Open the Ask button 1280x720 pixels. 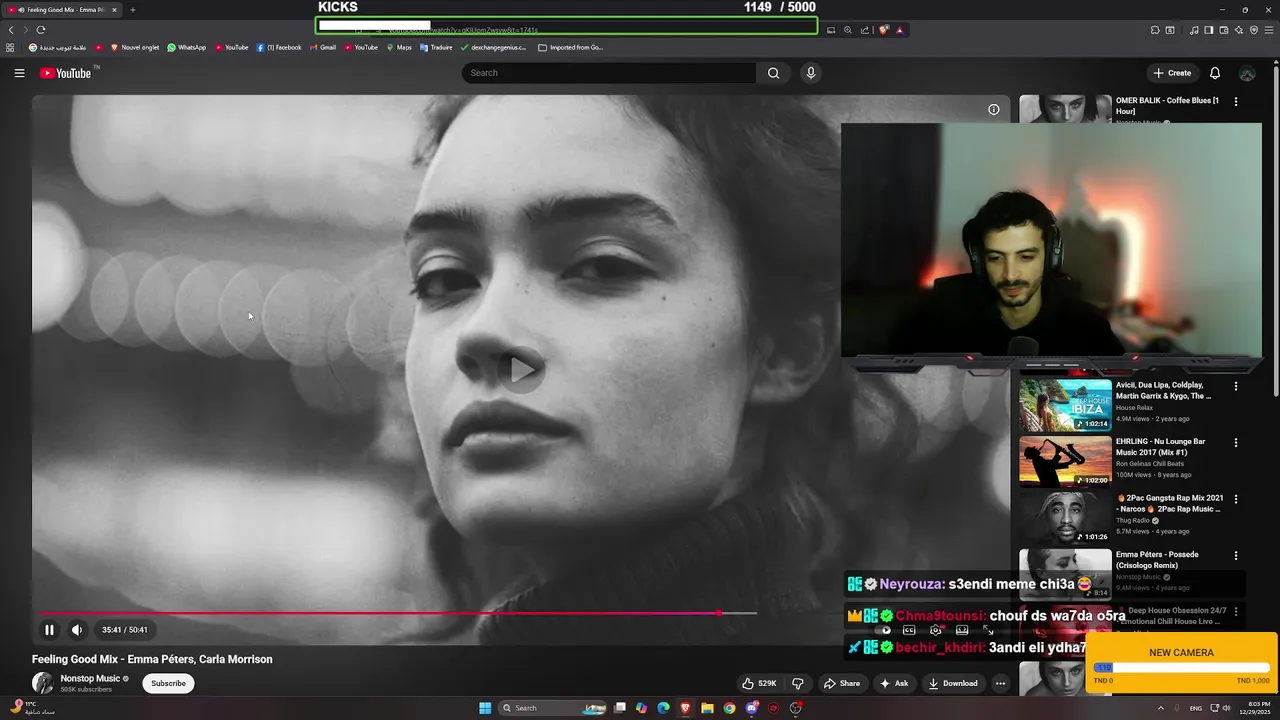[894, 683]
